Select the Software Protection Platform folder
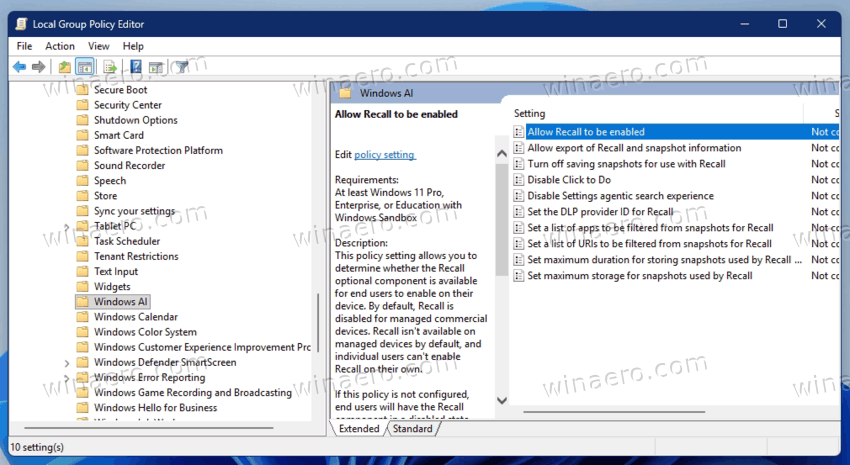 click(x=158, y=151)
